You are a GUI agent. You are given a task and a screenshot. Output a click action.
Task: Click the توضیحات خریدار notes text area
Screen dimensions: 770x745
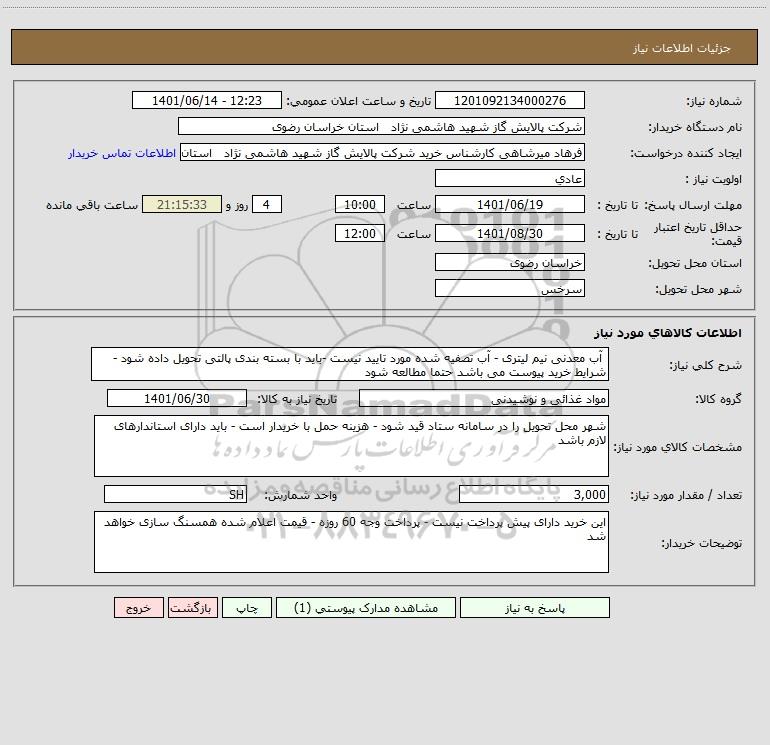coord(350,541)
